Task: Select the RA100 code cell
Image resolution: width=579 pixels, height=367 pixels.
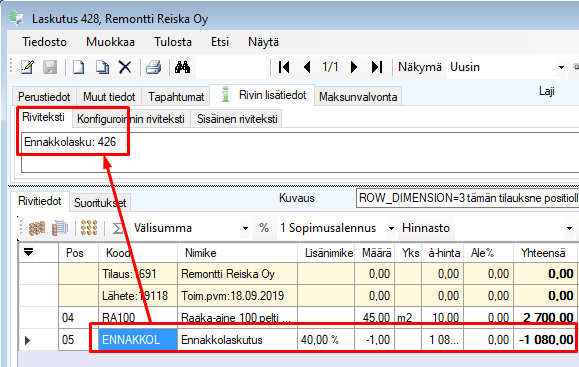Action: [138, 318]
